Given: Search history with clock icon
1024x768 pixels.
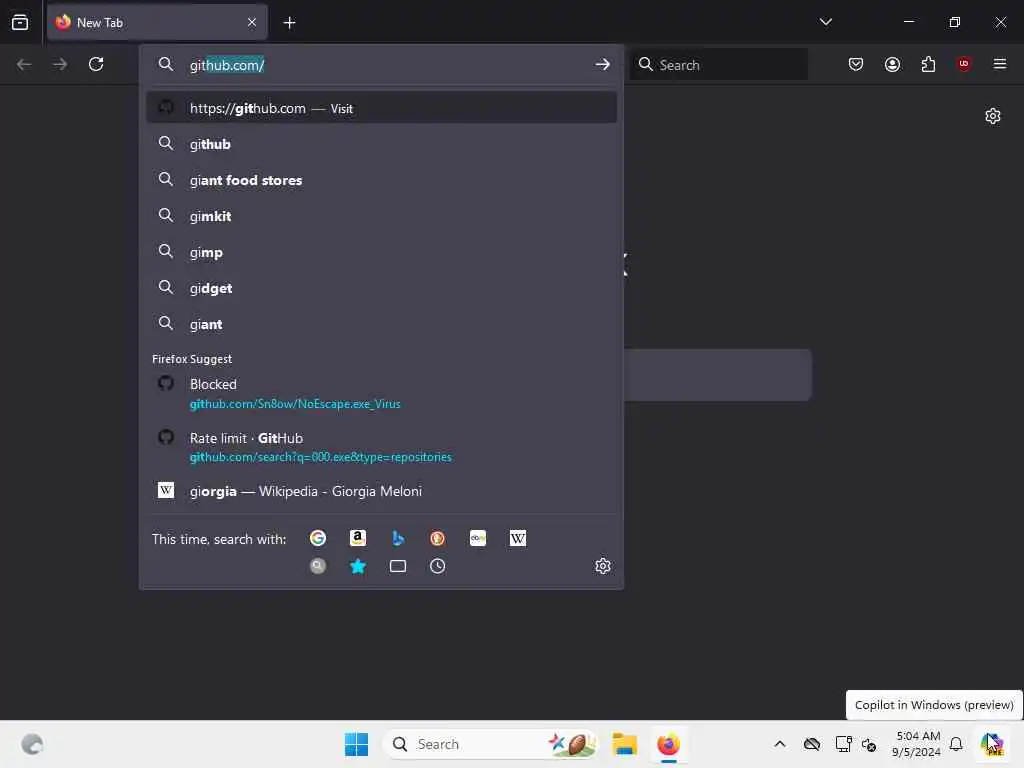Looking at the screenshot, I should [438, 566].
